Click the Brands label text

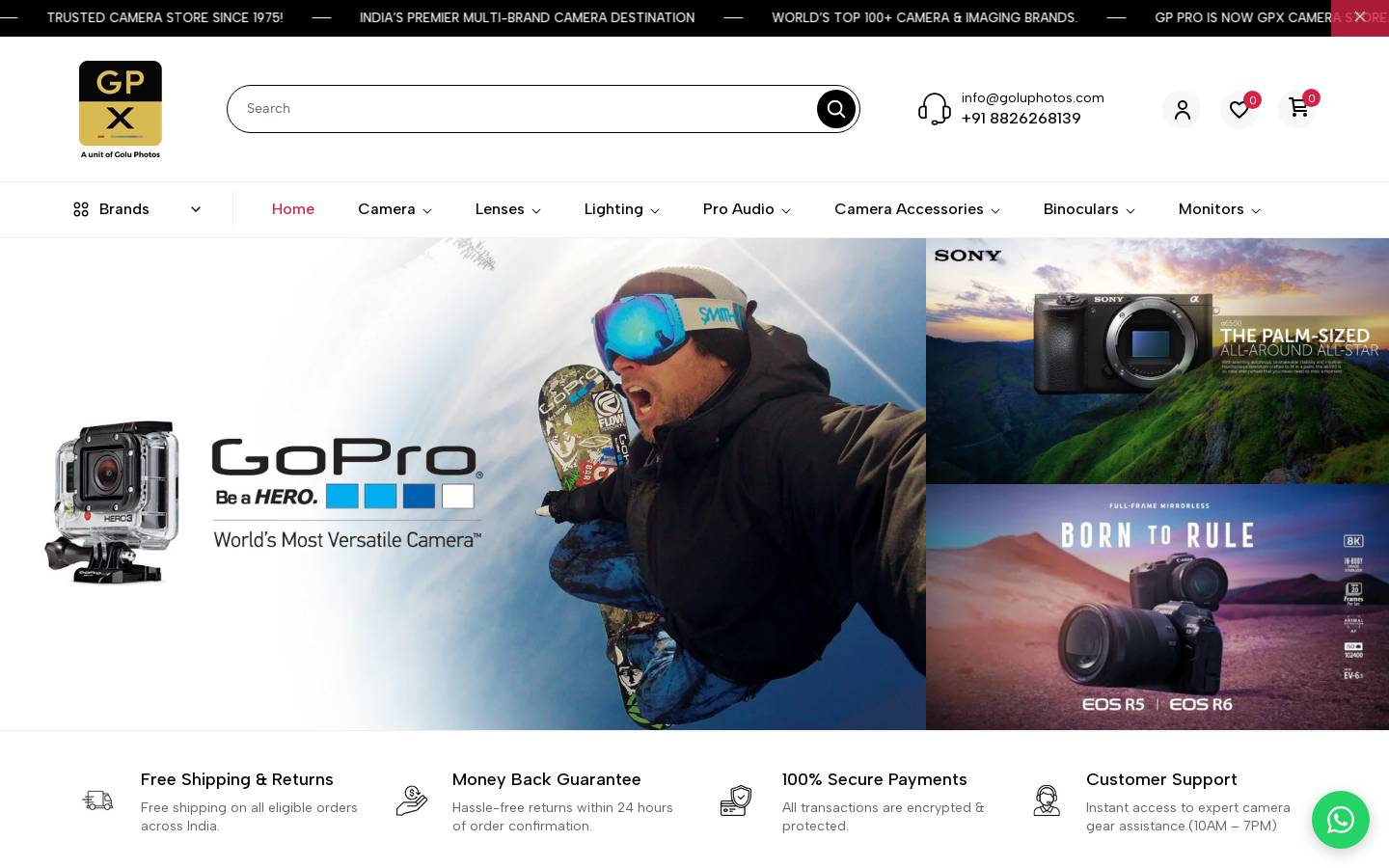coord(124,209)
